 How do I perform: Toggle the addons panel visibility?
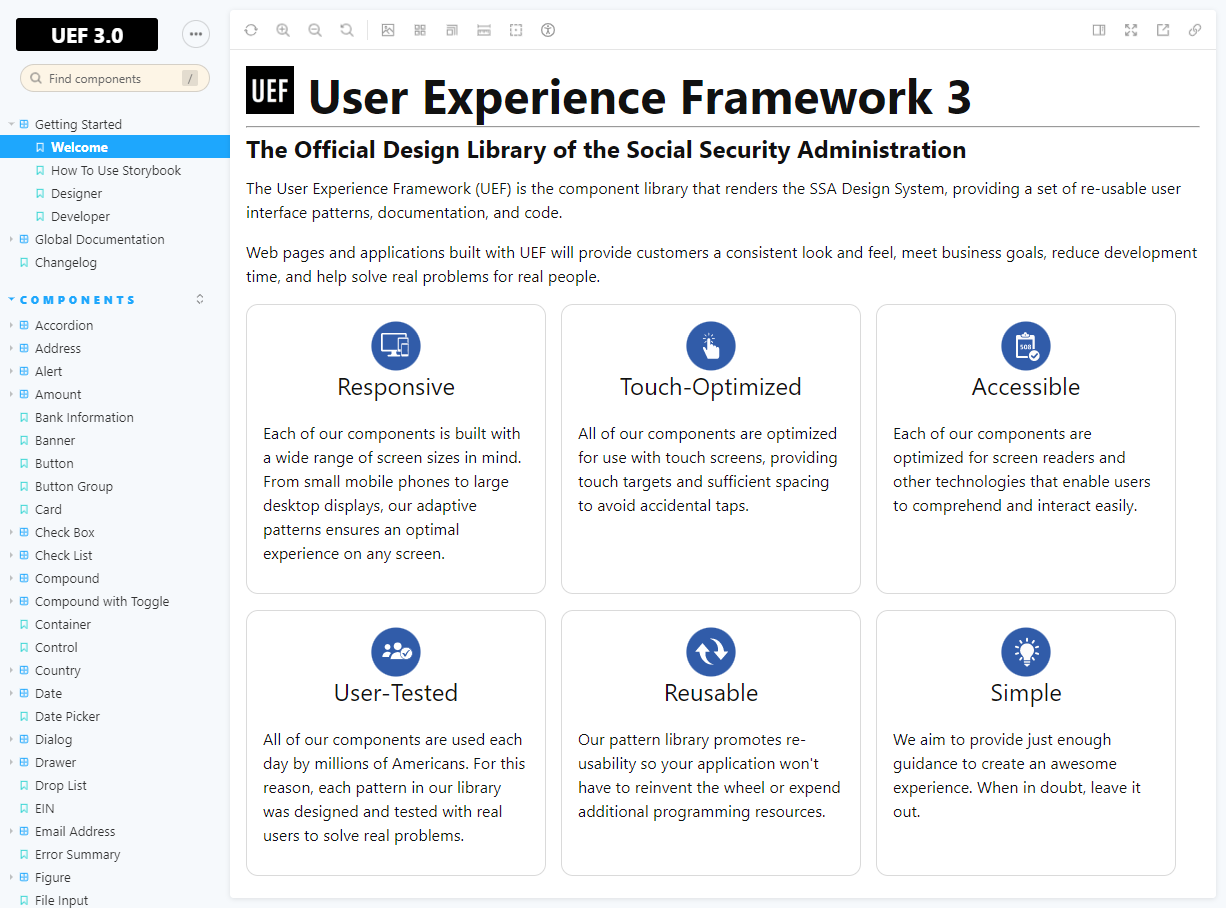coord(1099,30)
